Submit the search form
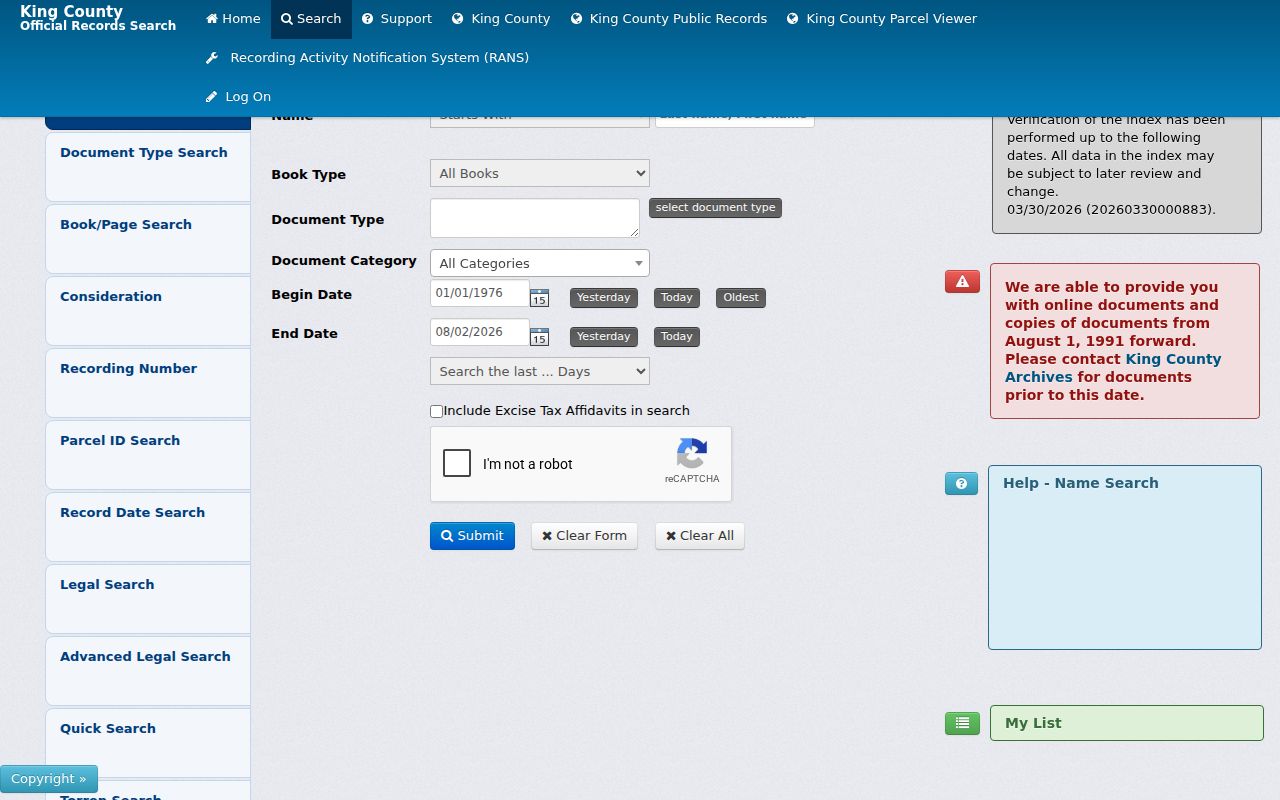 (473, 536)
